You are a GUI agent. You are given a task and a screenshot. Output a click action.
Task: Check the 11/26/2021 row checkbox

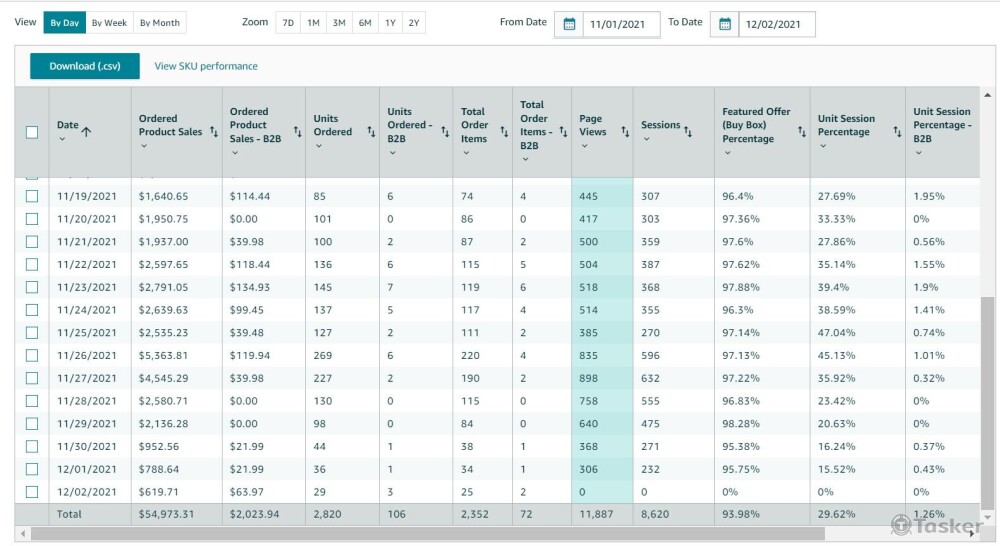tap(32, 355)
